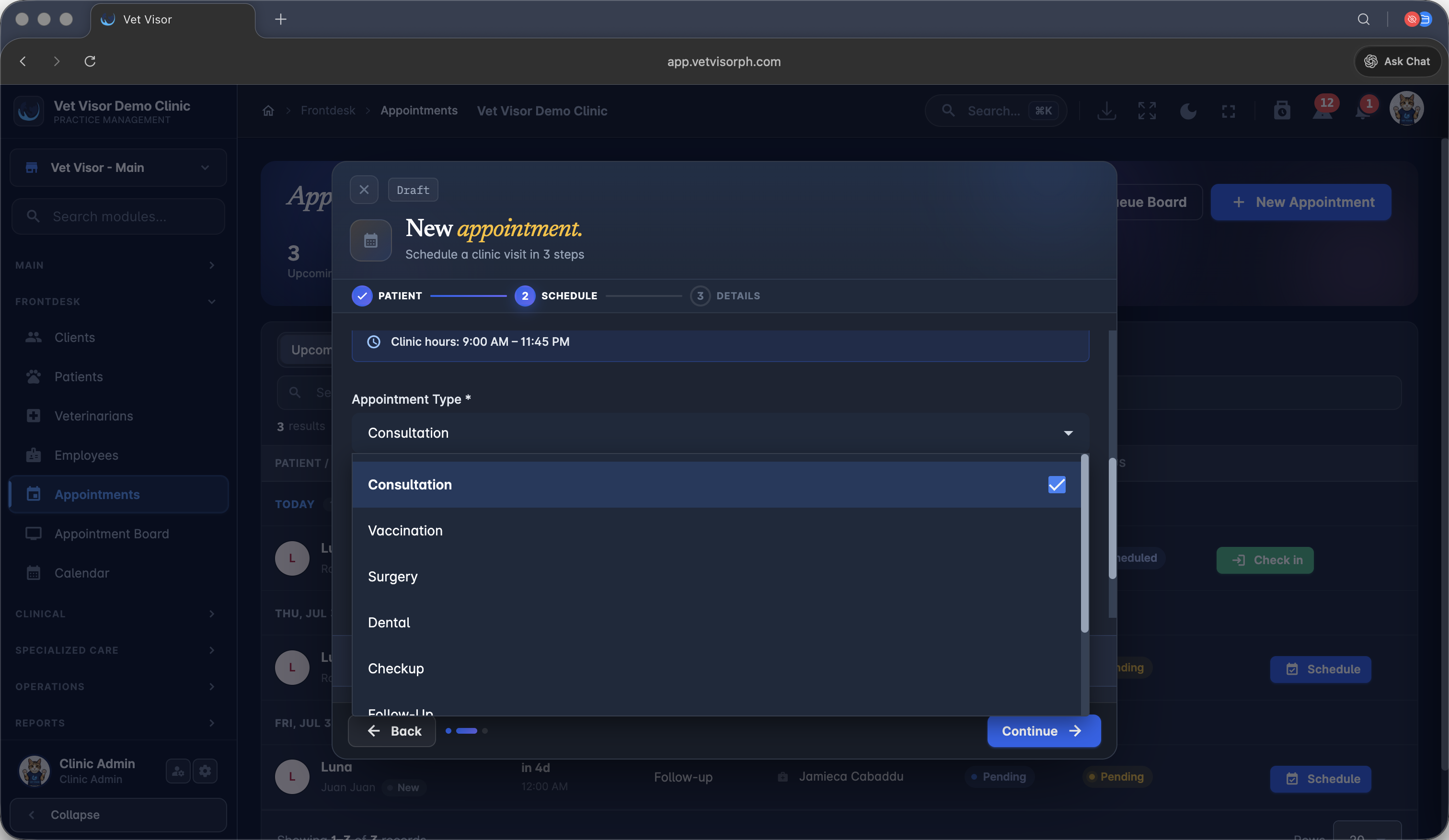Select the Vet Visor browser tab
Screen dimensions: 1449x840
[172, 20]
